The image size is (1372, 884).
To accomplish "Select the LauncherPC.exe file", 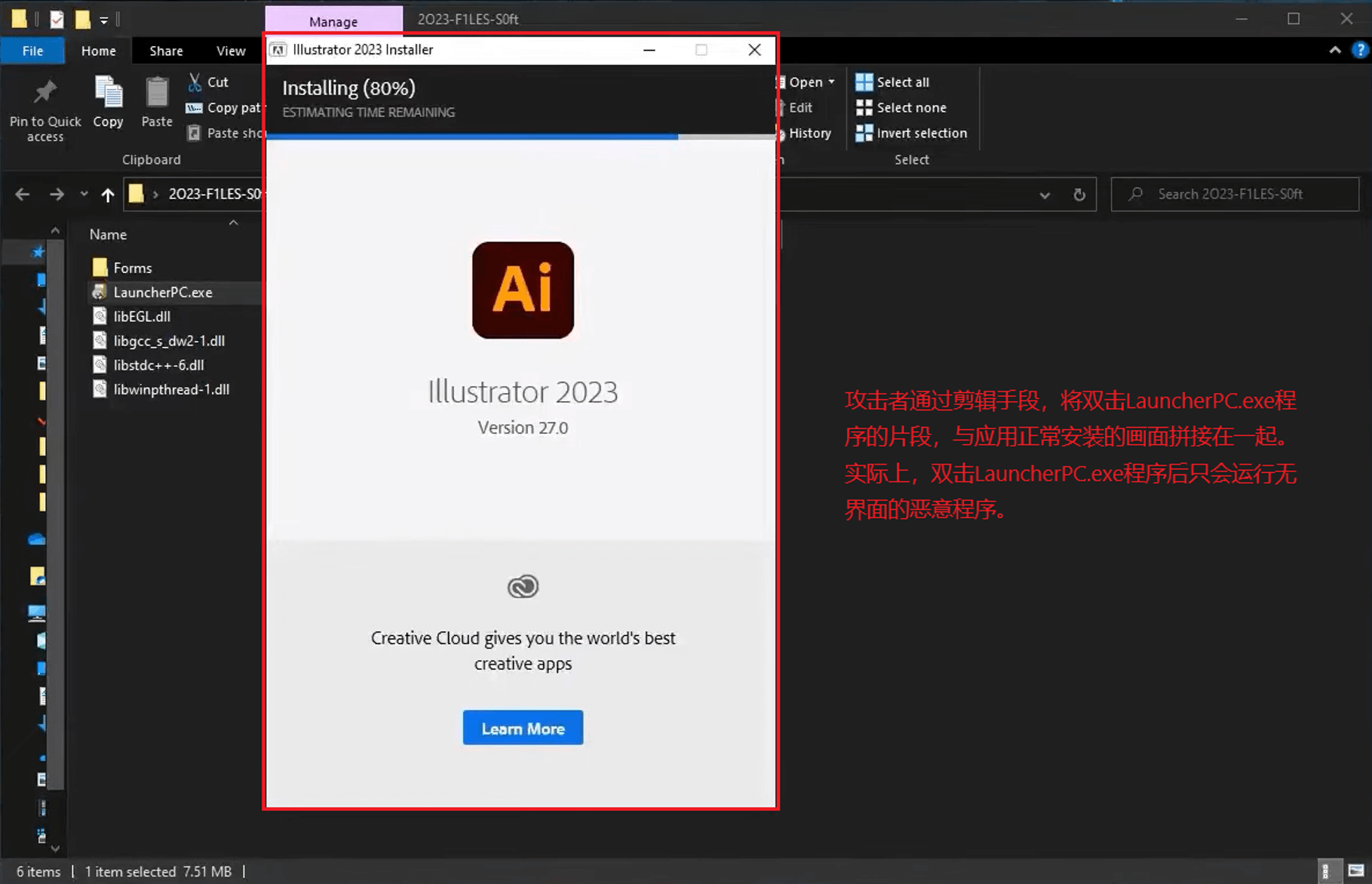I will coord(163,292).
